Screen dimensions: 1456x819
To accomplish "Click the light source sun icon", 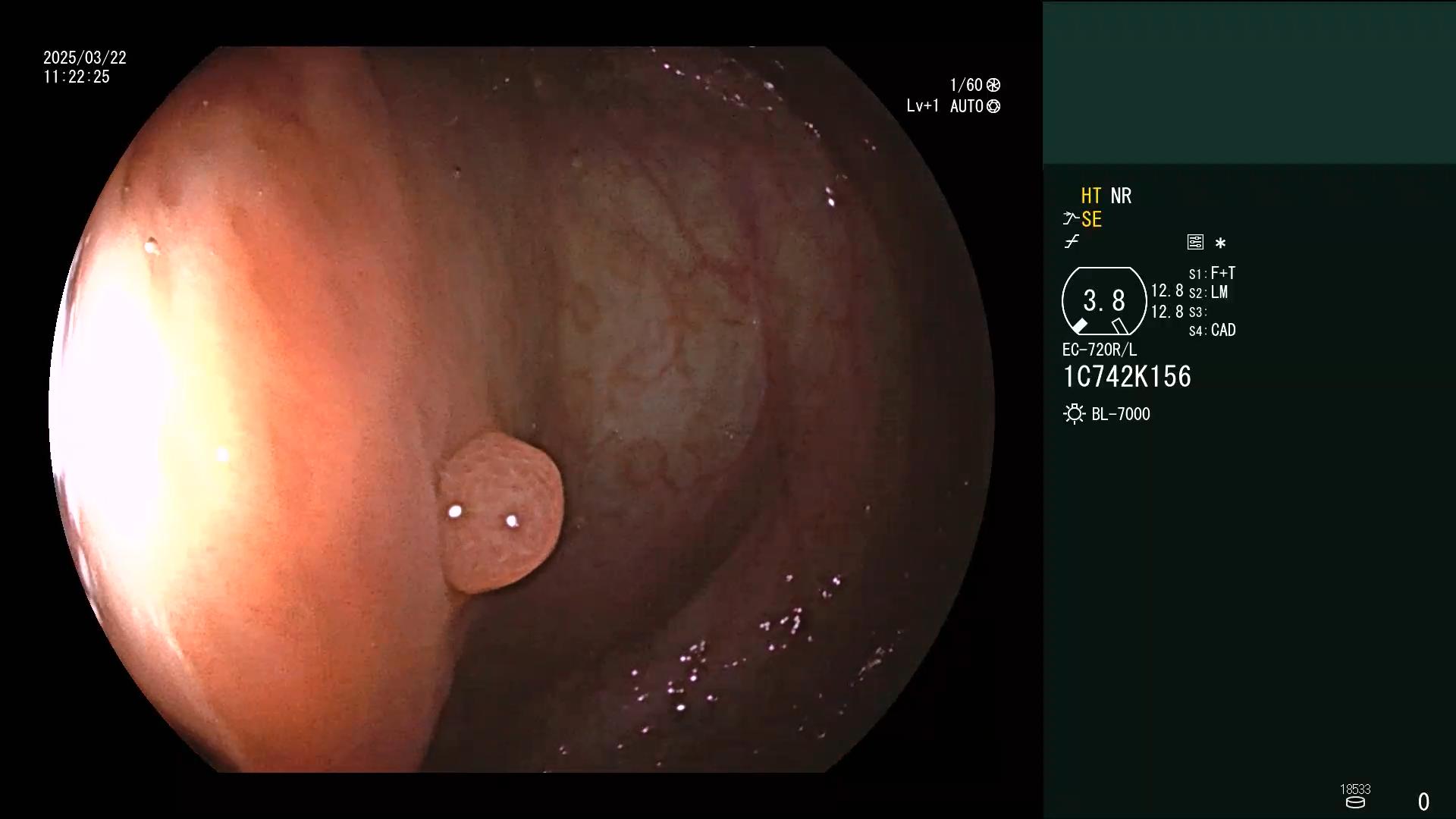I will coord(1074,414).
